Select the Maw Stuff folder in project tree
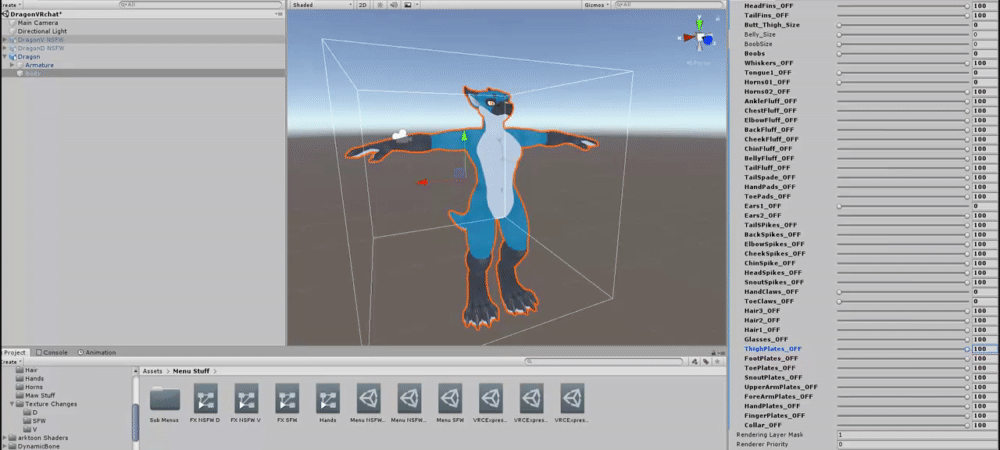1000x450 pixels. pyautogui.click(x=34, y=395)
